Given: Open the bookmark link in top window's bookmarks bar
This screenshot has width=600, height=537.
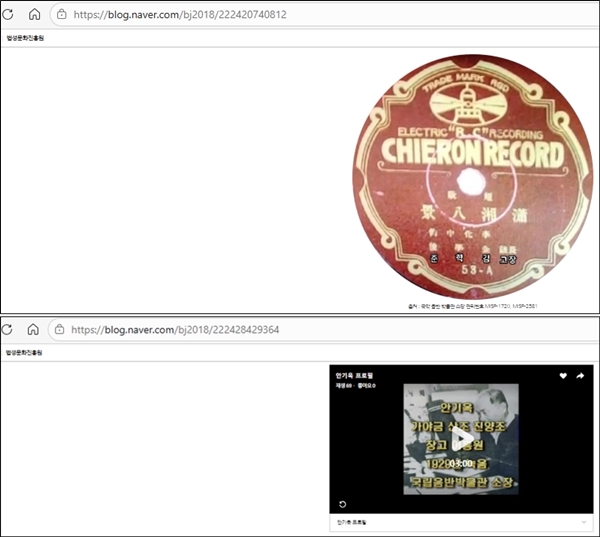Looking at the screenshot, I should (x=25, y=39).
